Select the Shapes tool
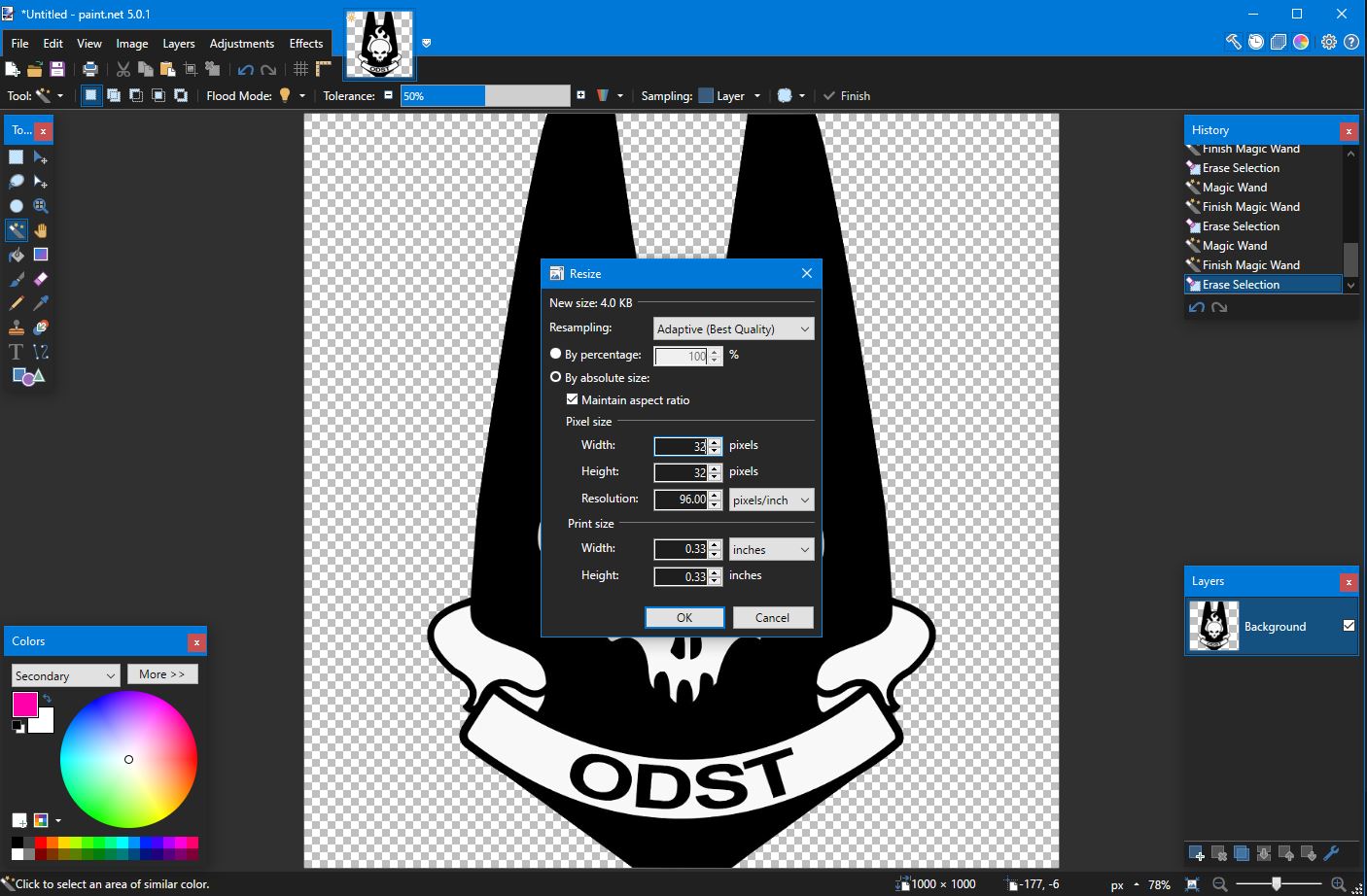The image size is (1367, 896). 28,376
